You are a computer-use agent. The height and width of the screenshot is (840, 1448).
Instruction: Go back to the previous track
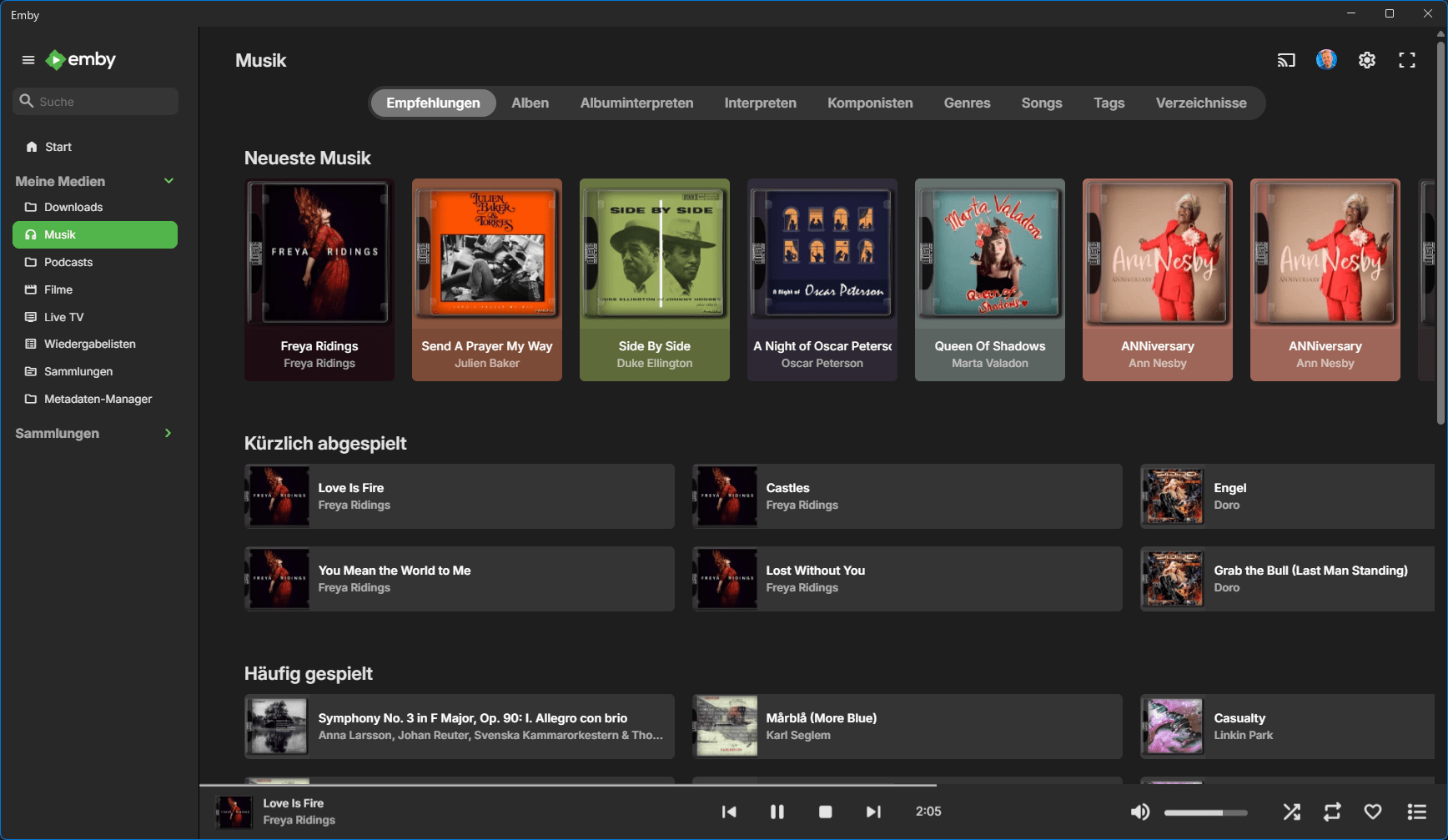coord(729,812)
